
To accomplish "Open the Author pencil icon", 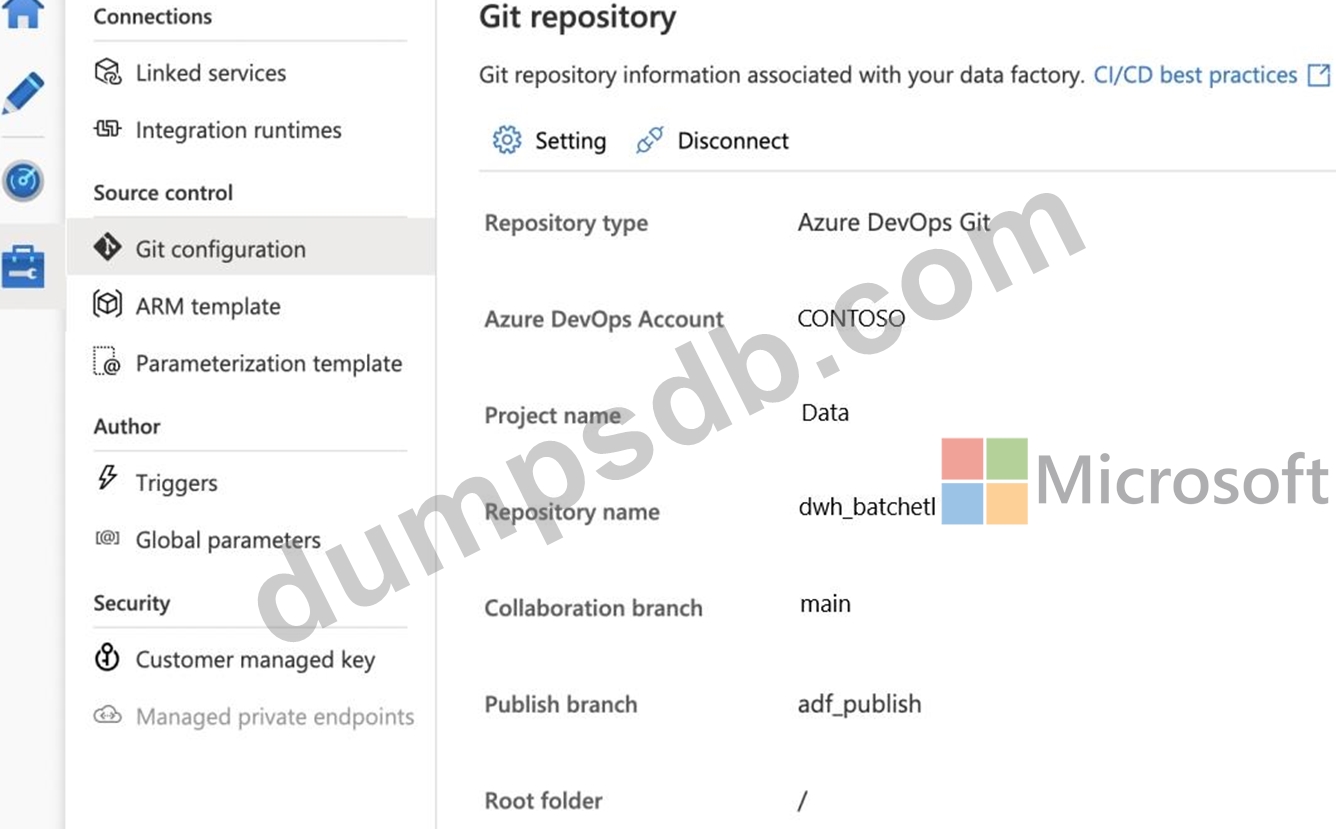I will [x=24, y=93].
